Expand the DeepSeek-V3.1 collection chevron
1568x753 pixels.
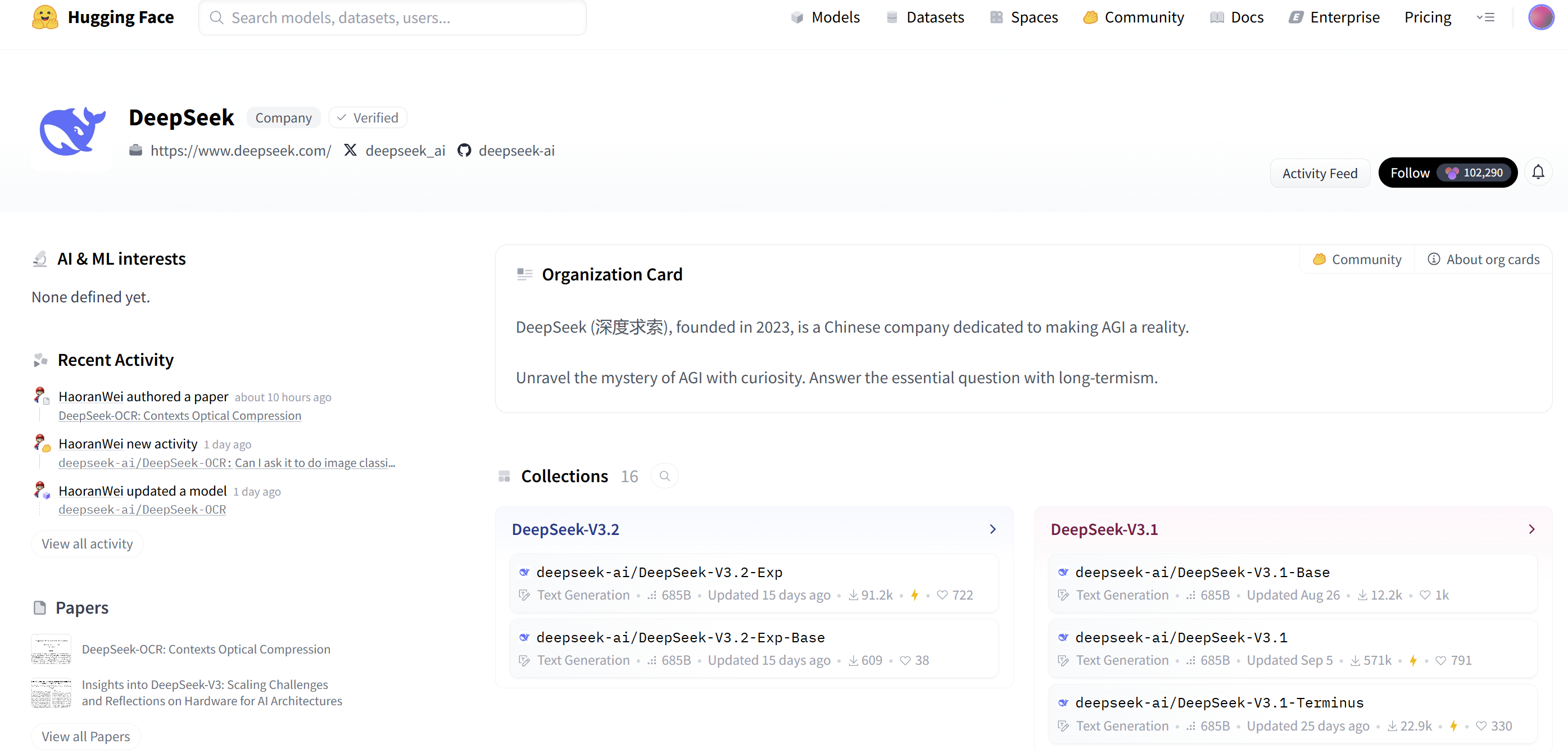[1531, 529]
